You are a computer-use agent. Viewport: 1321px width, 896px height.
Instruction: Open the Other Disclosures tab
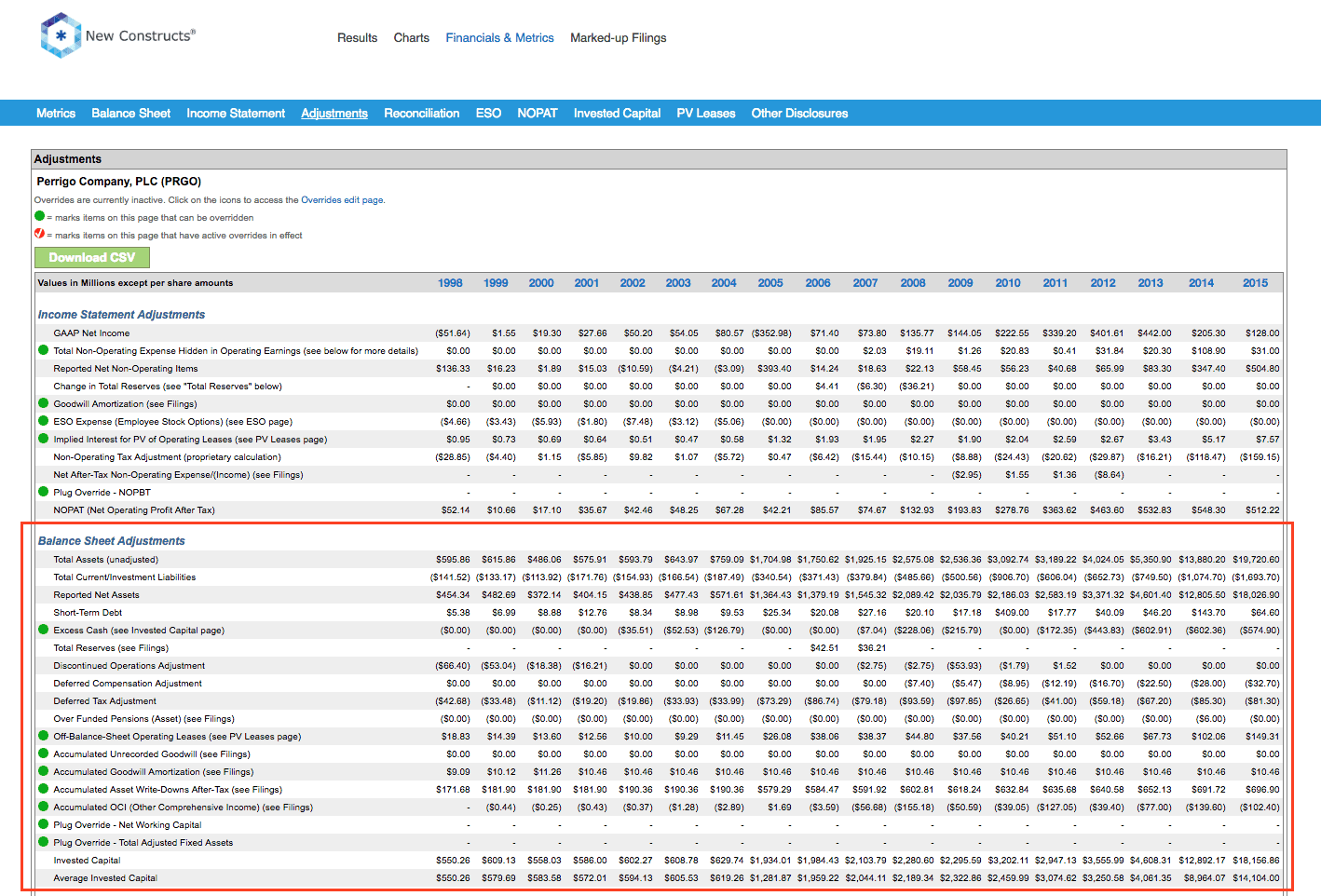click(x=799, y=114)
